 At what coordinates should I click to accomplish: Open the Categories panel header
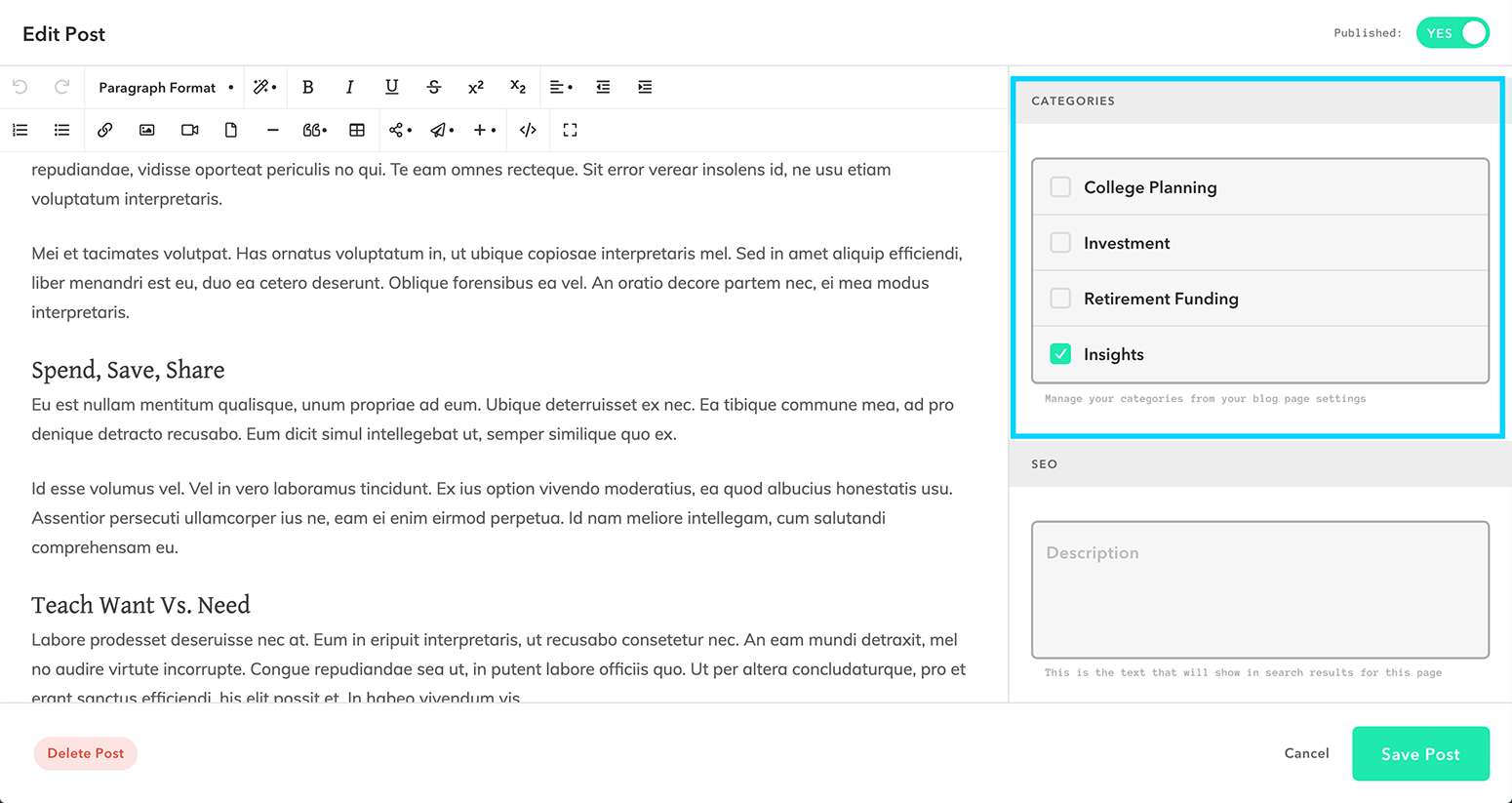tap(1073, 100)
